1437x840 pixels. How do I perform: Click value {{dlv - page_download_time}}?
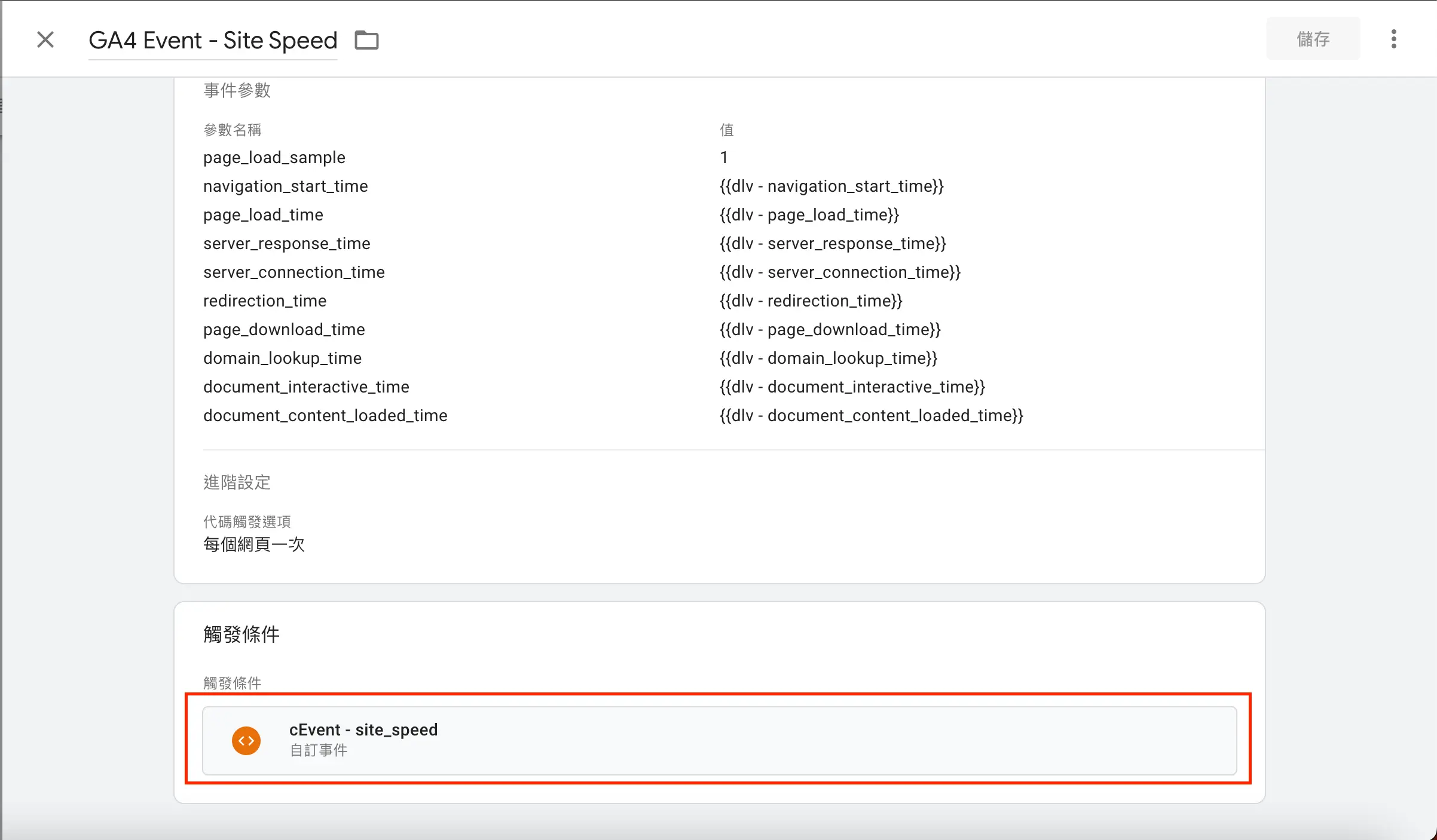[830, 330]
